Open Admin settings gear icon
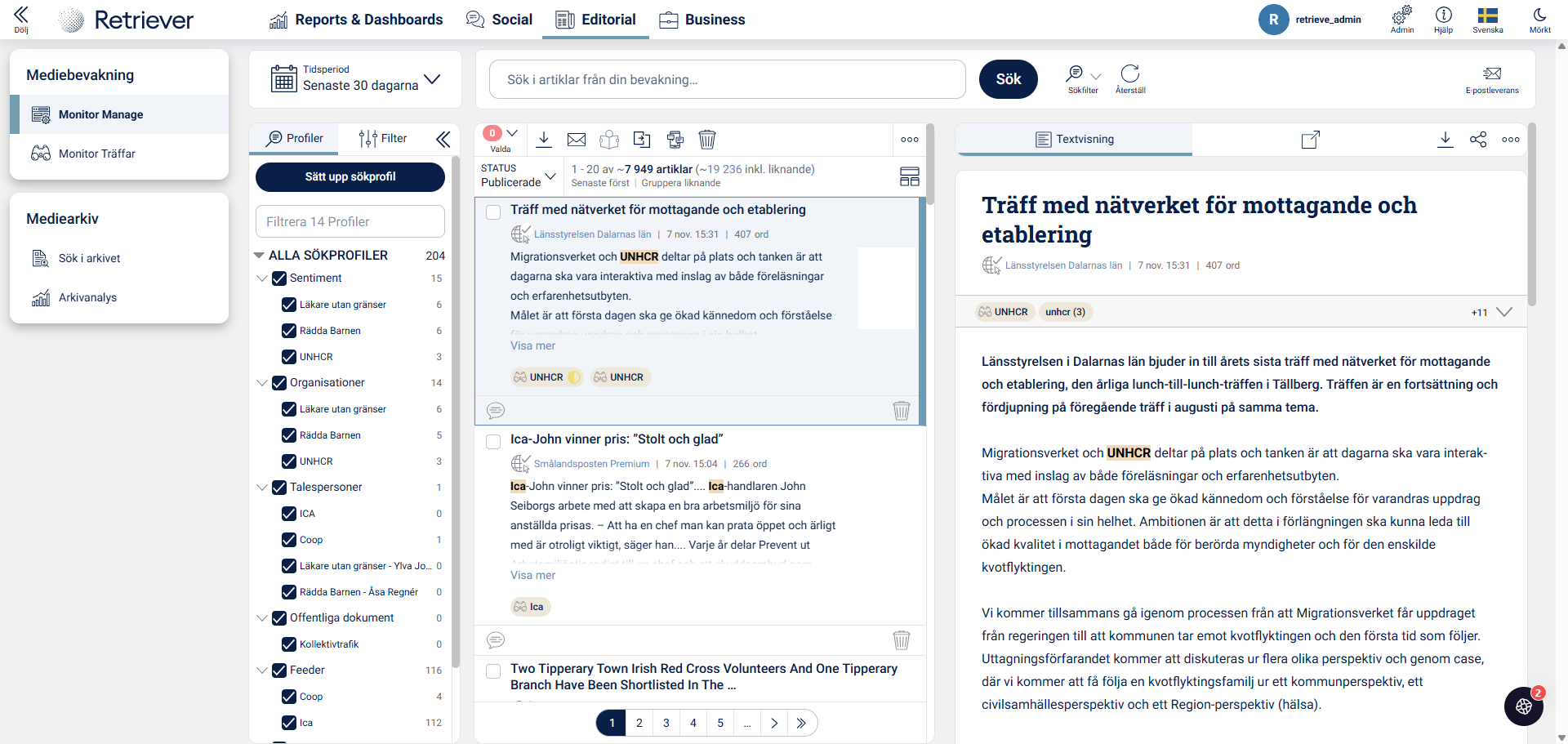This screenshot has width=1568, height=744. 1402,19
